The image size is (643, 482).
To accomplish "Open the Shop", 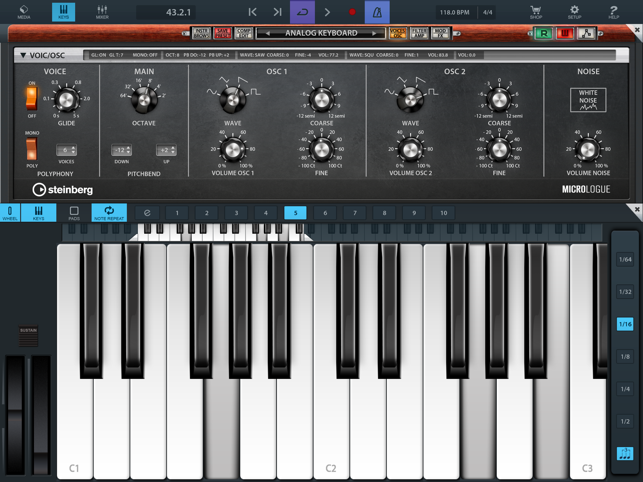I will click(536, 12).
